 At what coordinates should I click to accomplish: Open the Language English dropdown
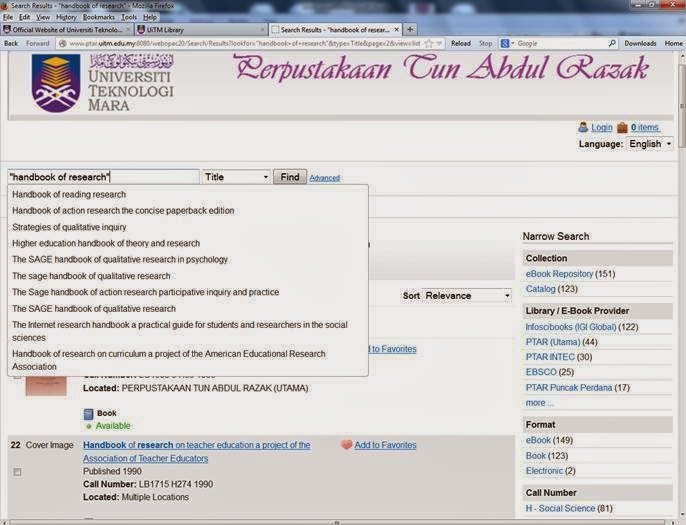(650, 144)
